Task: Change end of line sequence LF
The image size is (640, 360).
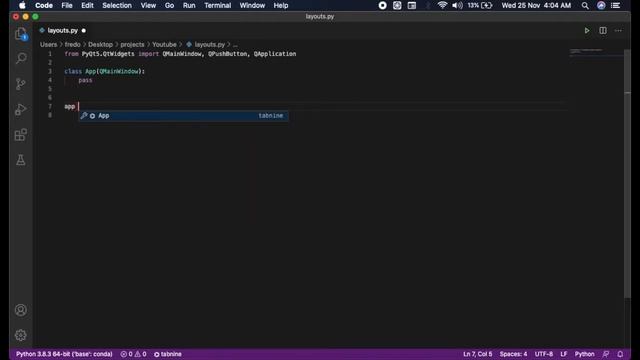Action: pyautogui.click(x=564, y=354)
